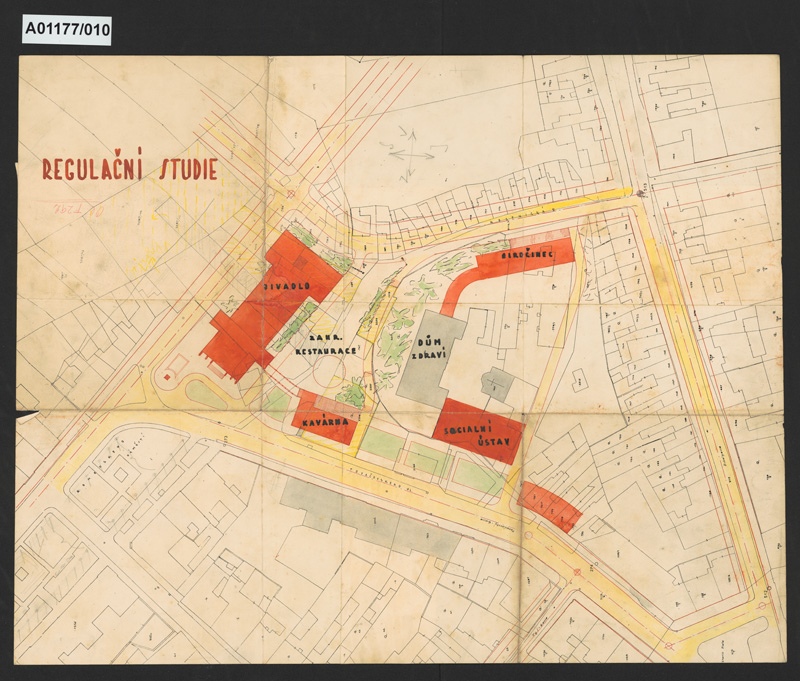Screen dimensions: 800x681
Task: Click the ZAHR. RESTAURACE label
Action: pos(326,344)
